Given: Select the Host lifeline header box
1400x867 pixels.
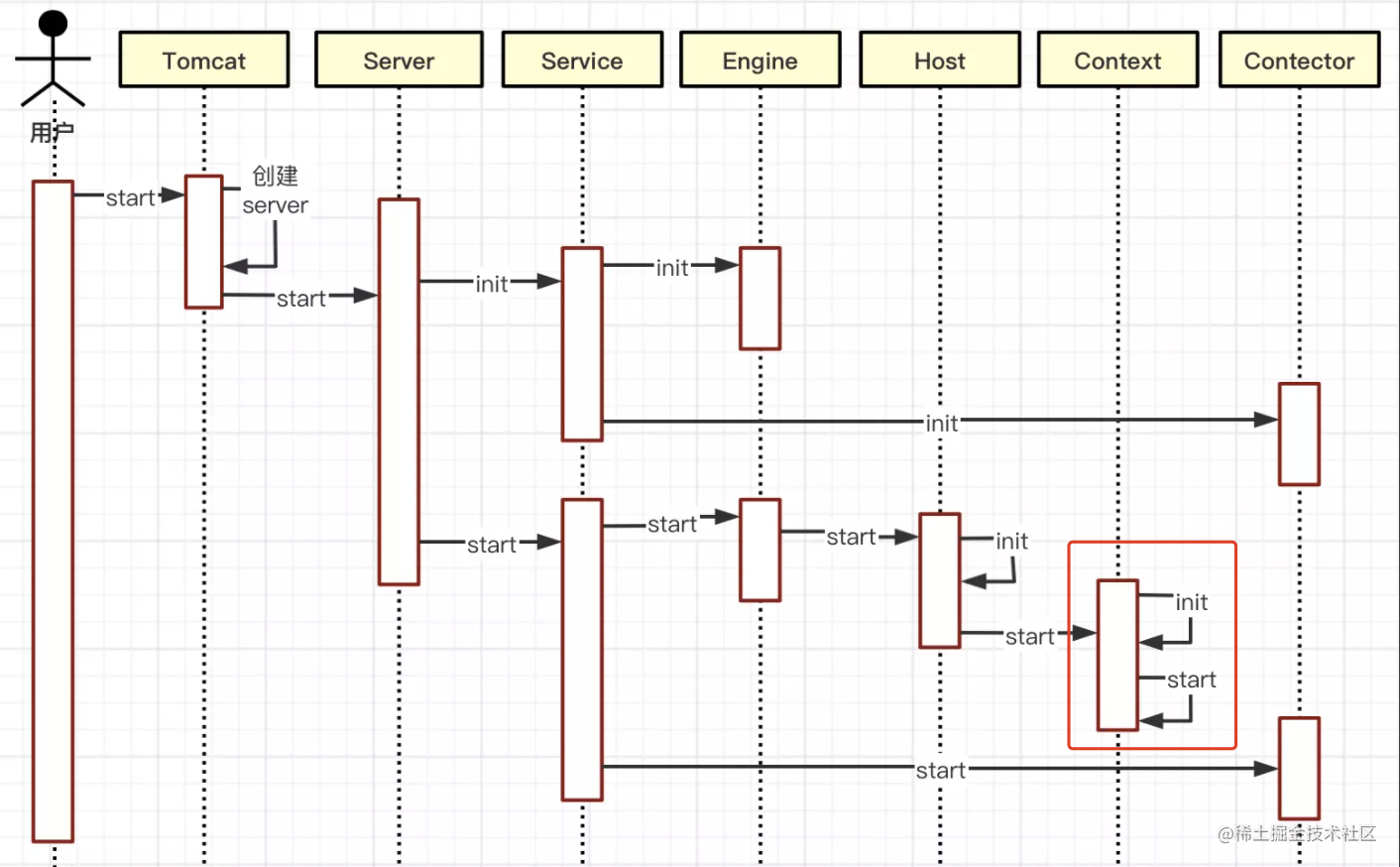Looking at the screenshot, I should coord(940,60).
